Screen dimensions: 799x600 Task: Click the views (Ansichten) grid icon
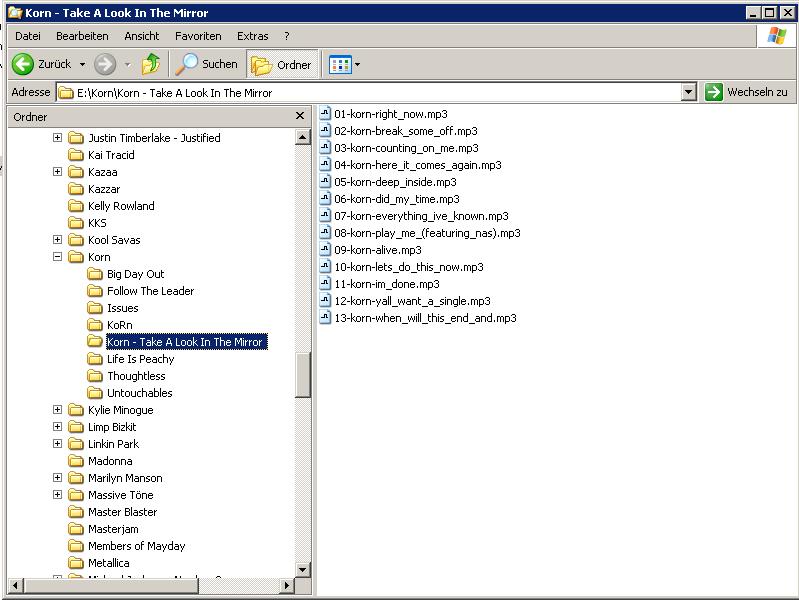(340, 65)
